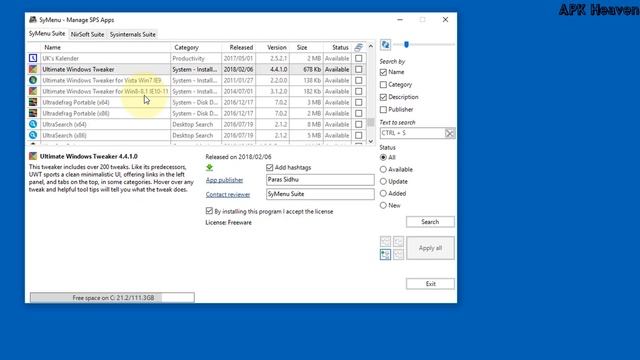
Task: Click the SyMenu Suite reviewer text field
Action: [320, 194]
